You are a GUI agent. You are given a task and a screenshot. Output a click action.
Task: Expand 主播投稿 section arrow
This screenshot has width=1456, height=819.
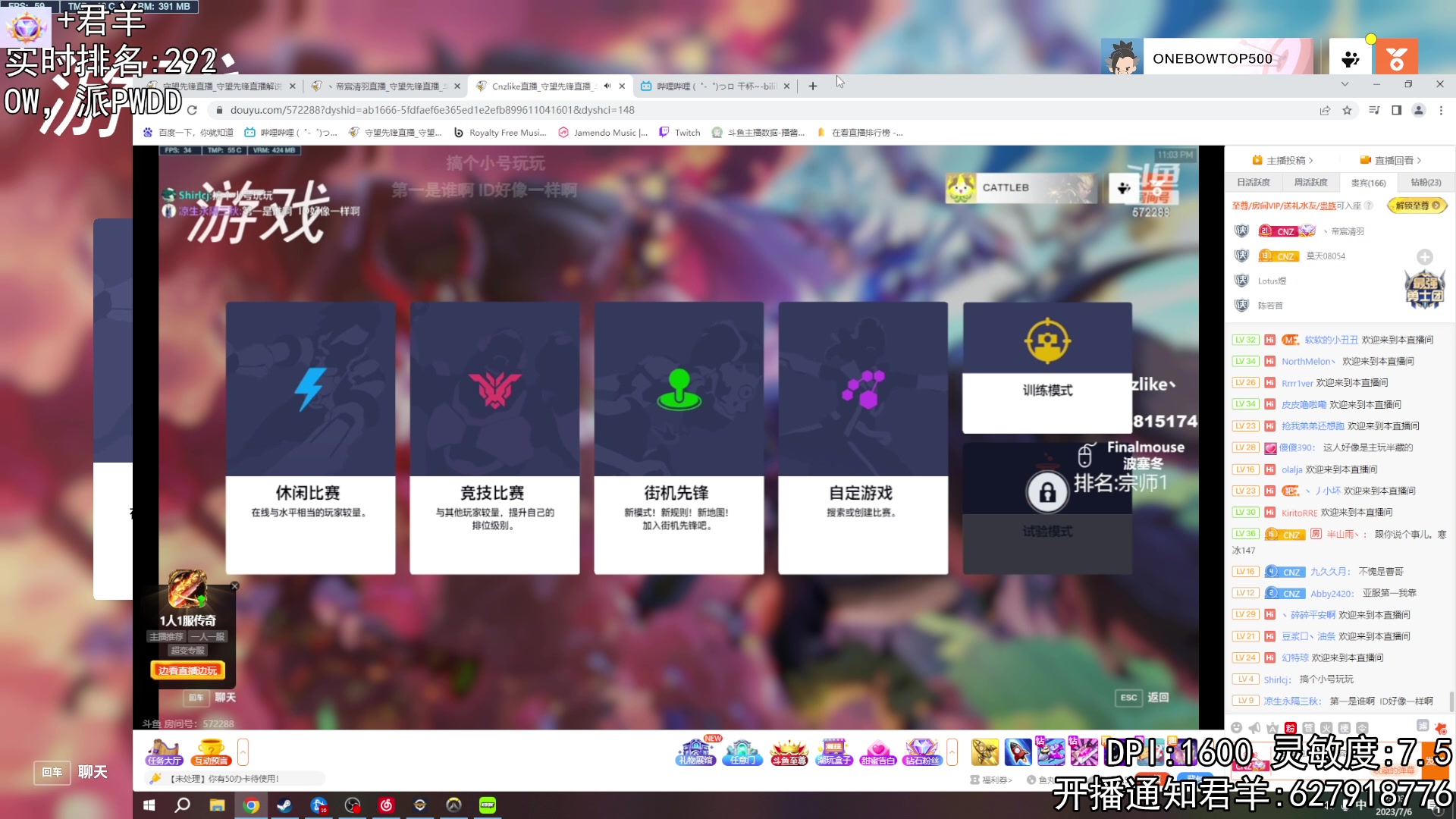coord(1310,161)
